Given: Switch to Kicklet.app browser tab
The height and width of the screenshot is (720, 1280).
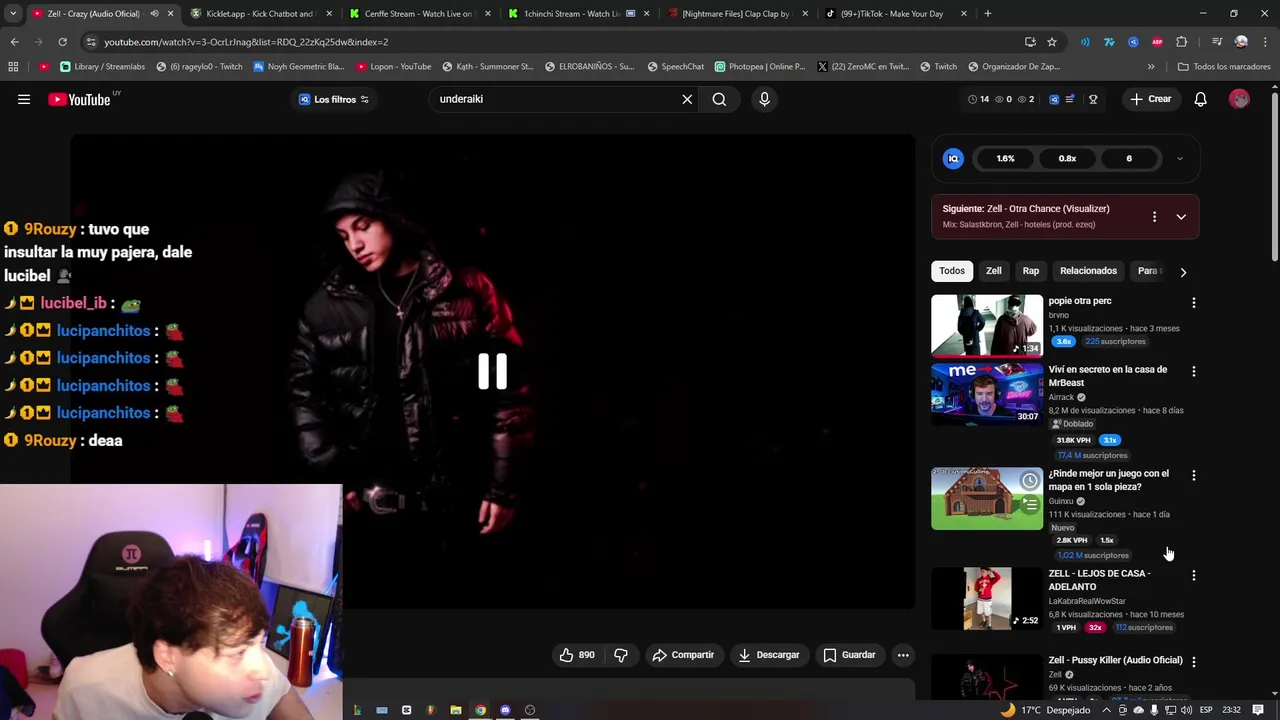Looking at the screenshot, I should (259, 14).
